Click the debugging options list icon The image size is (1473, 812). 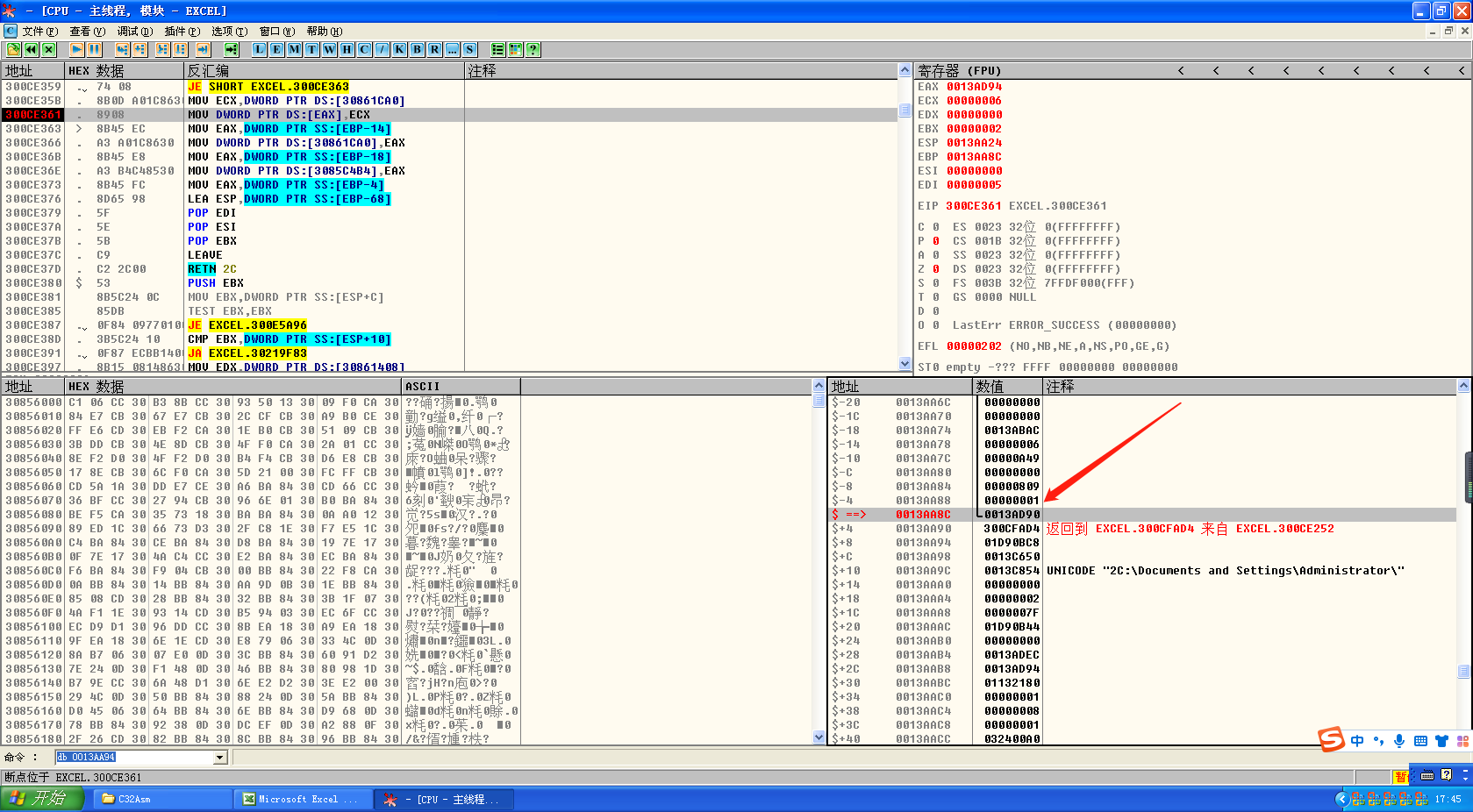[498, 50]
